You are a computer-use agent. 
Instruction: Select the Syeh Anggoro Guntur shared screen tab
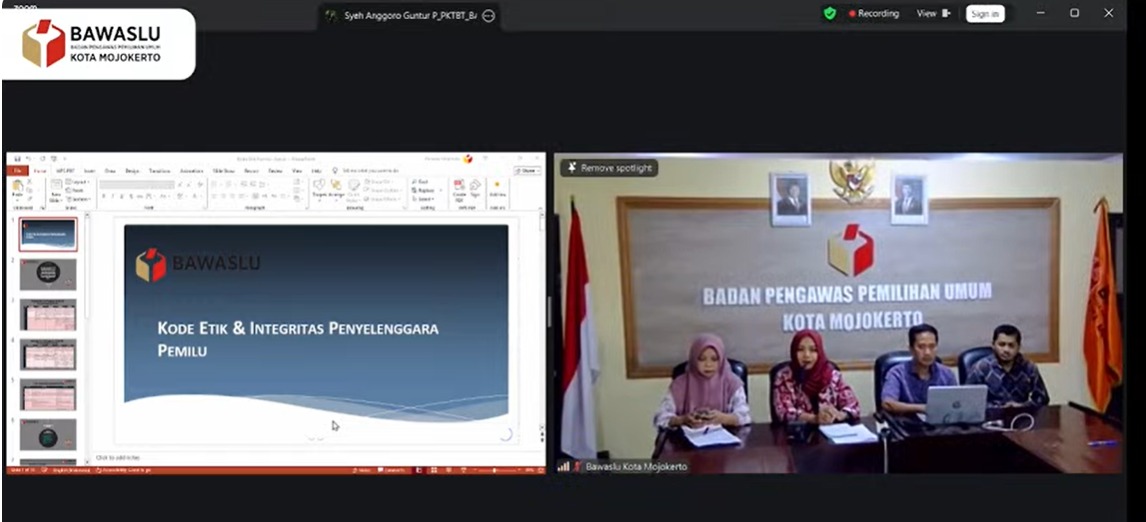[411, 15]
